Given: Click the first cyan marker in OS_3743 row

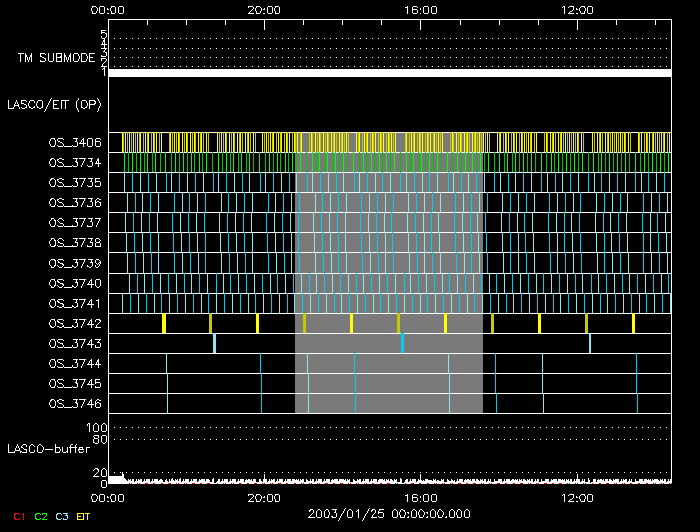Looking at the screenshot, I should pos(214,343).
